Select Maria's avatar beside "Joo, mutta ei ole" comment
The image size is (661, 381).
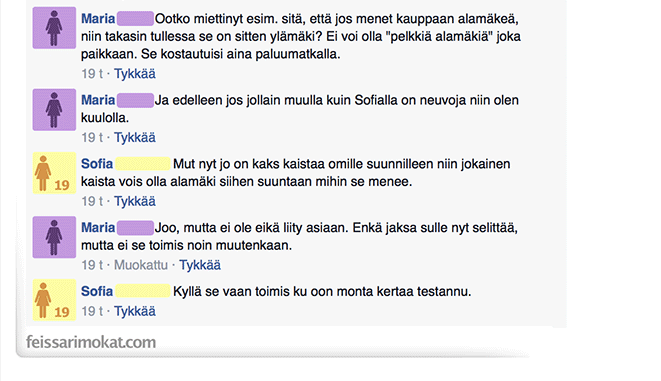(54, 237)
